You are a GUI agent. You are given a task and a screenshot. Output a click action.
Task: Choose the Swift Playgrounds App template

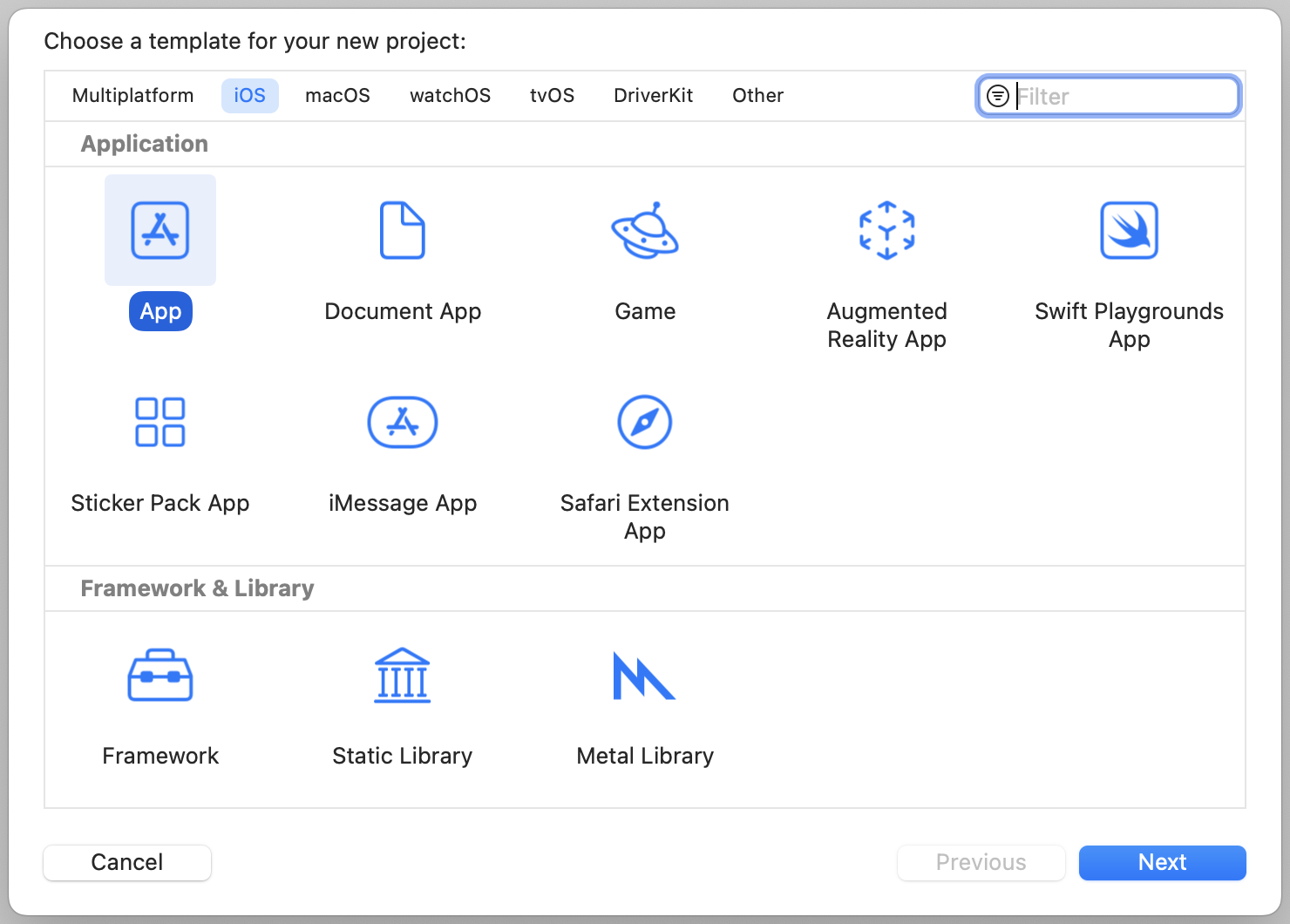(1129, 230)
